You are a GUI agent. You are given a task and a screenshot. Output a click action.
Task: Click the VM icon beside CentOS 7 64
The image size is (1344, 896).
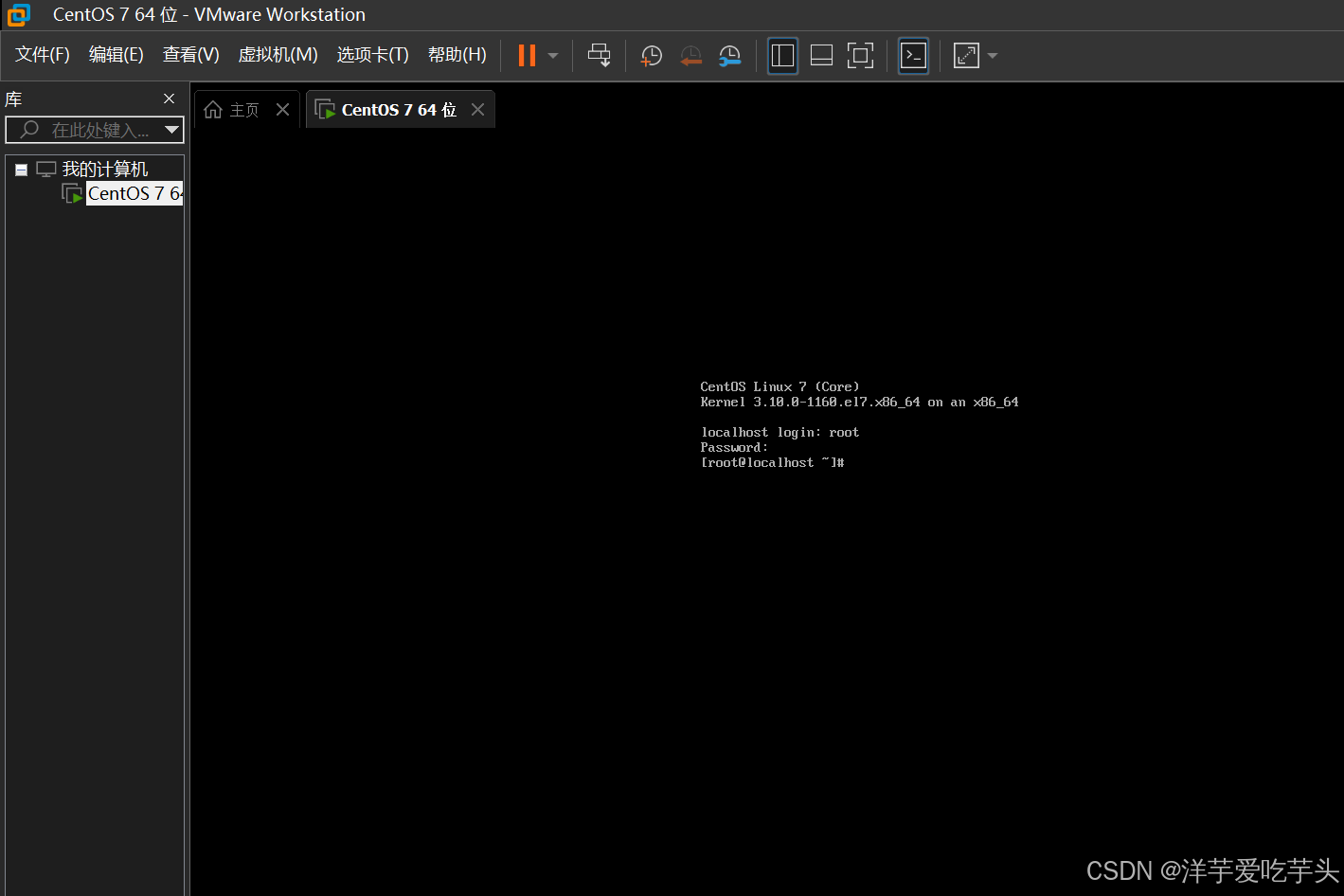(72, 193)
